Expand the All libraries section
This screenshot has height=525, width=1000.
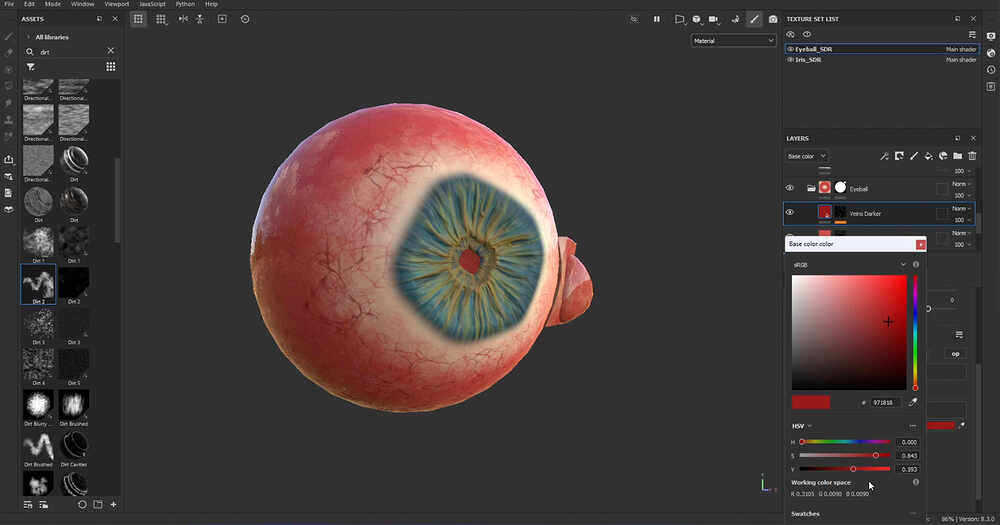27,37
